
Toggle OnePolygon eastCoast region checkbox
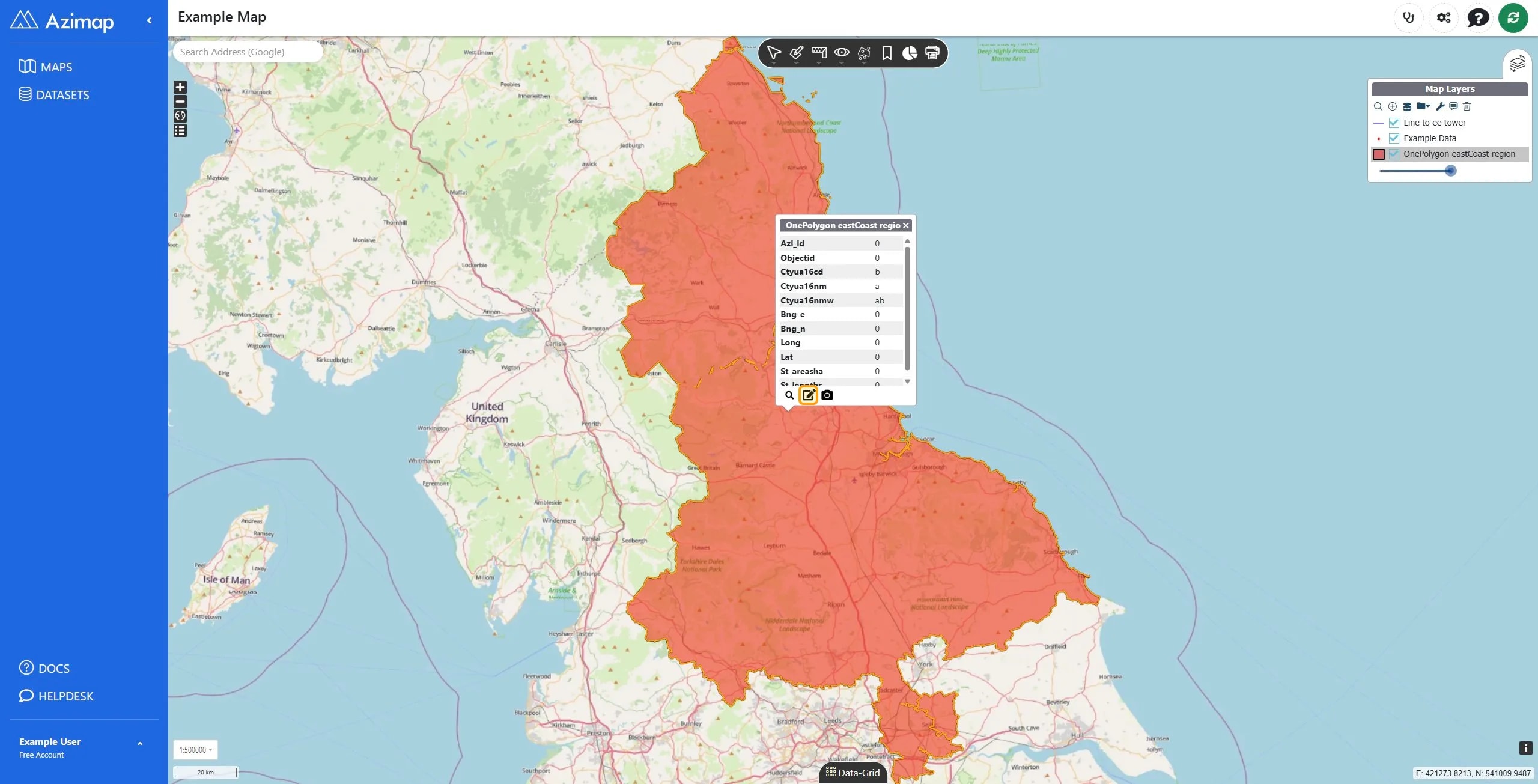point(1394,154)
